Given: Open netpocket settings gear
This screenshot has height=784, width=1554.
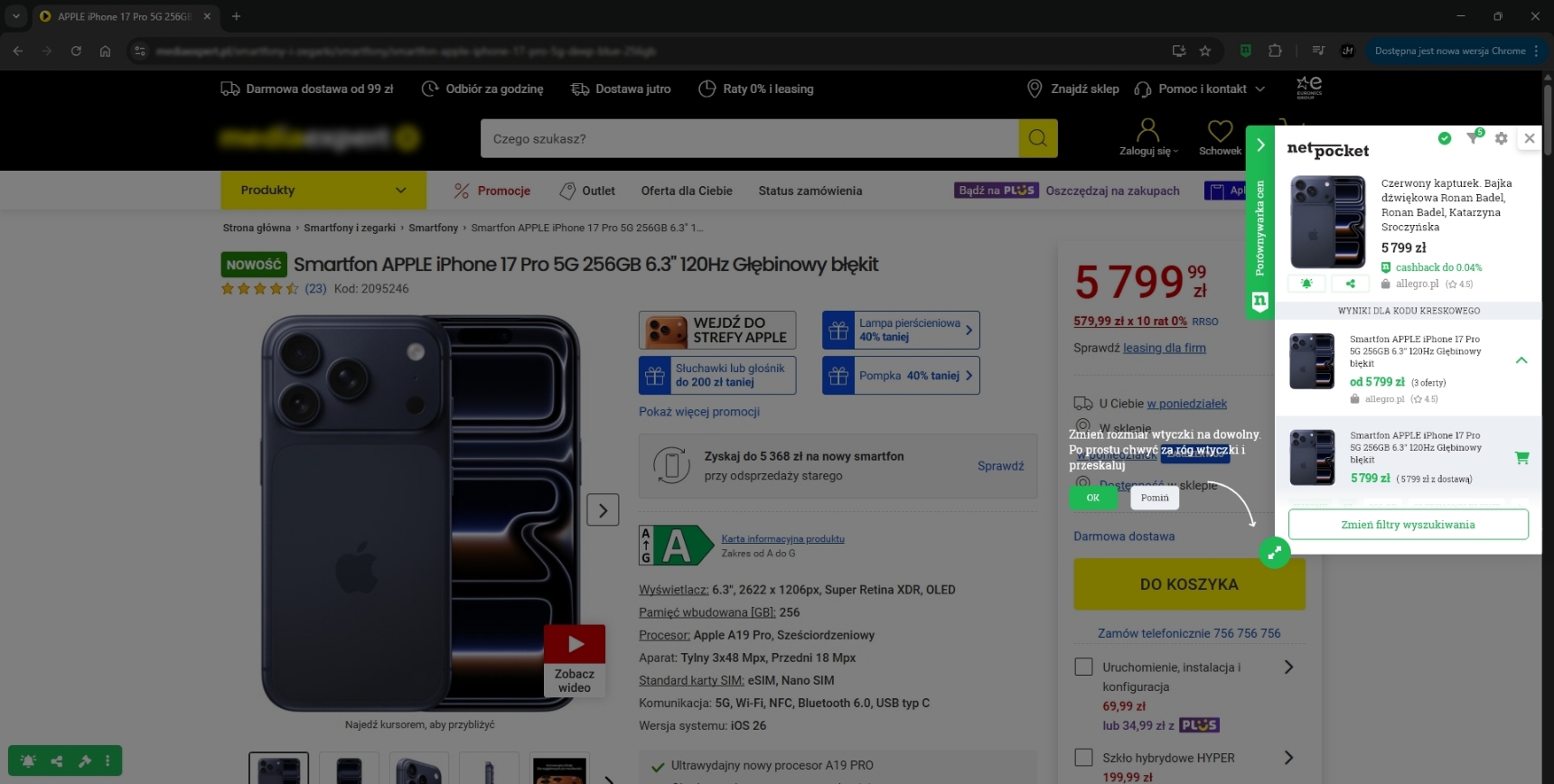Looking at the screenshot, I should click(1501, 138).
